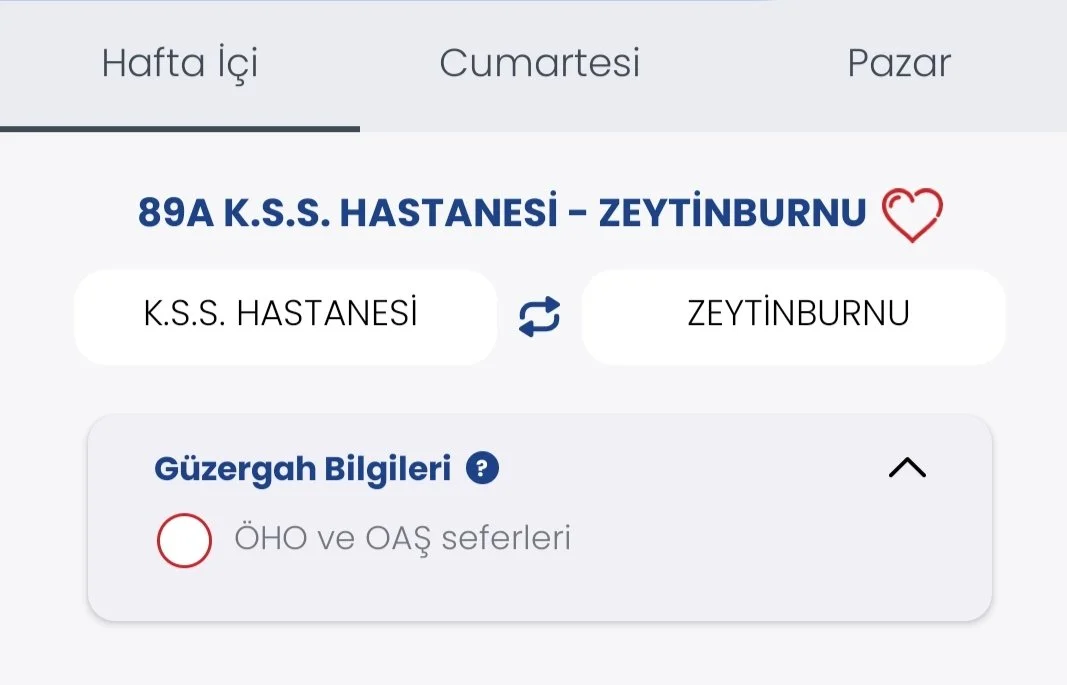
Task: Open the Güzergah Bilgileri help question mark
Action: click(482, 468)
